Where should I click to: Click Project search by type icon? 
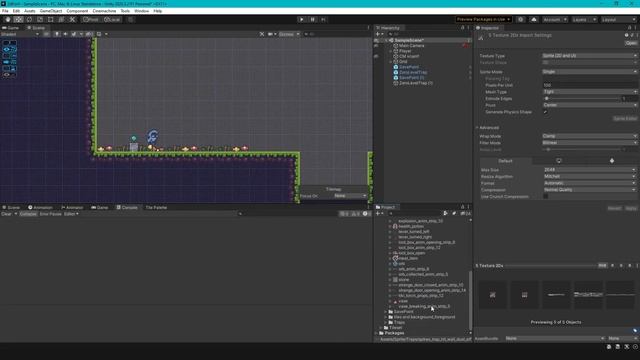[x=445, y=213]
